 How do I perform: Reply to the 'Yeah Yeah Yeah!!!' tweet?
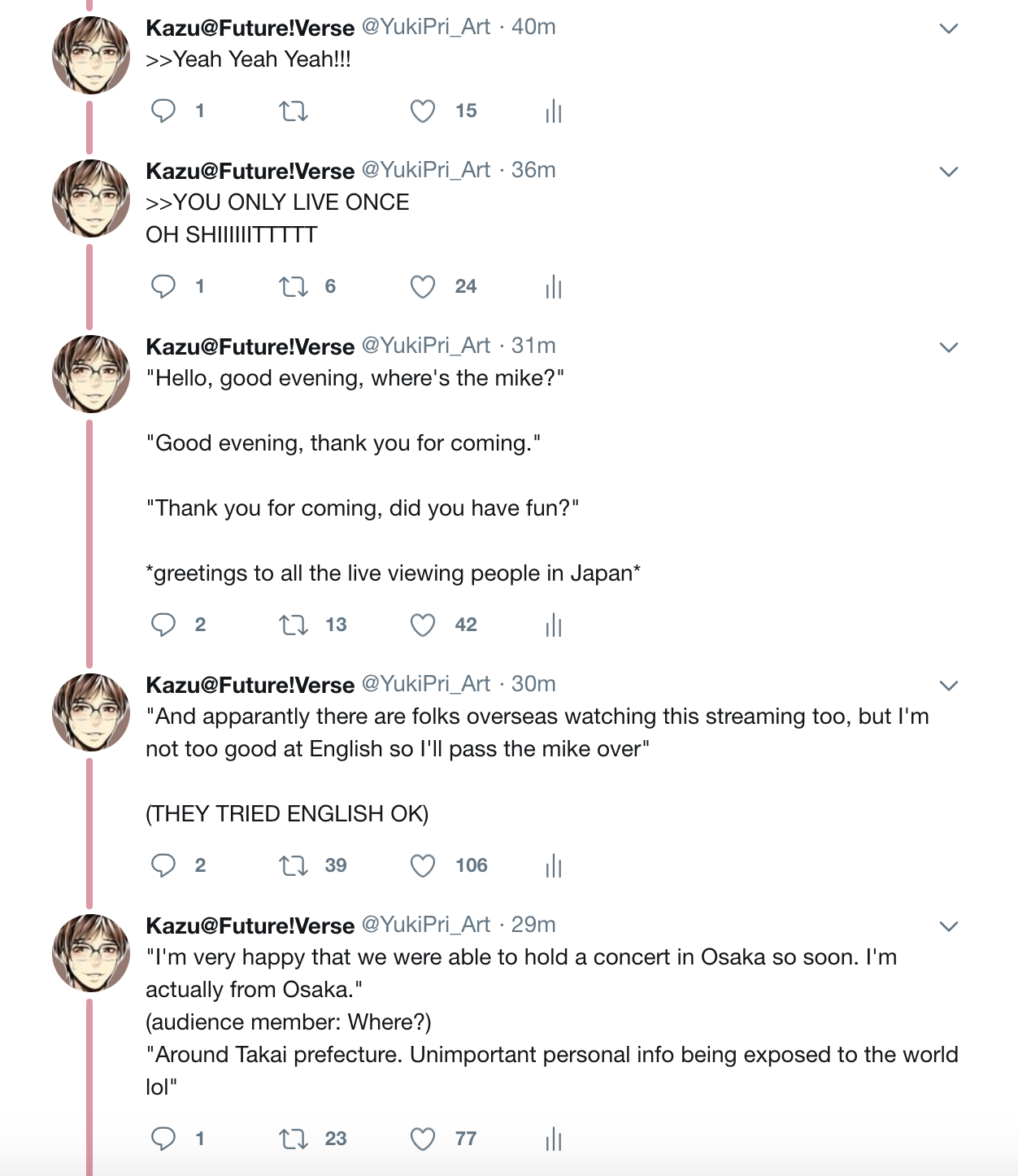[163, 111]
